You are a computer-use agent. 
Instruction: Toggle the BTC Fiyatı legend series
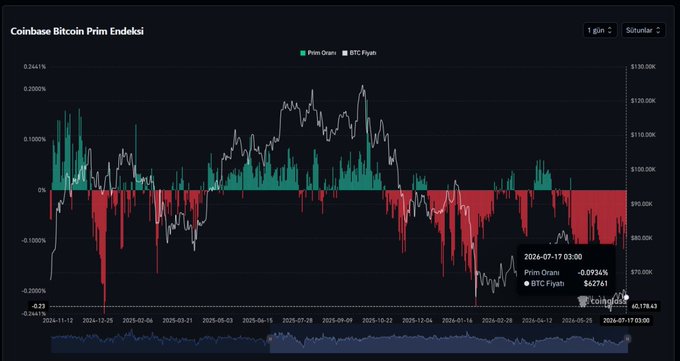(359, 53)
